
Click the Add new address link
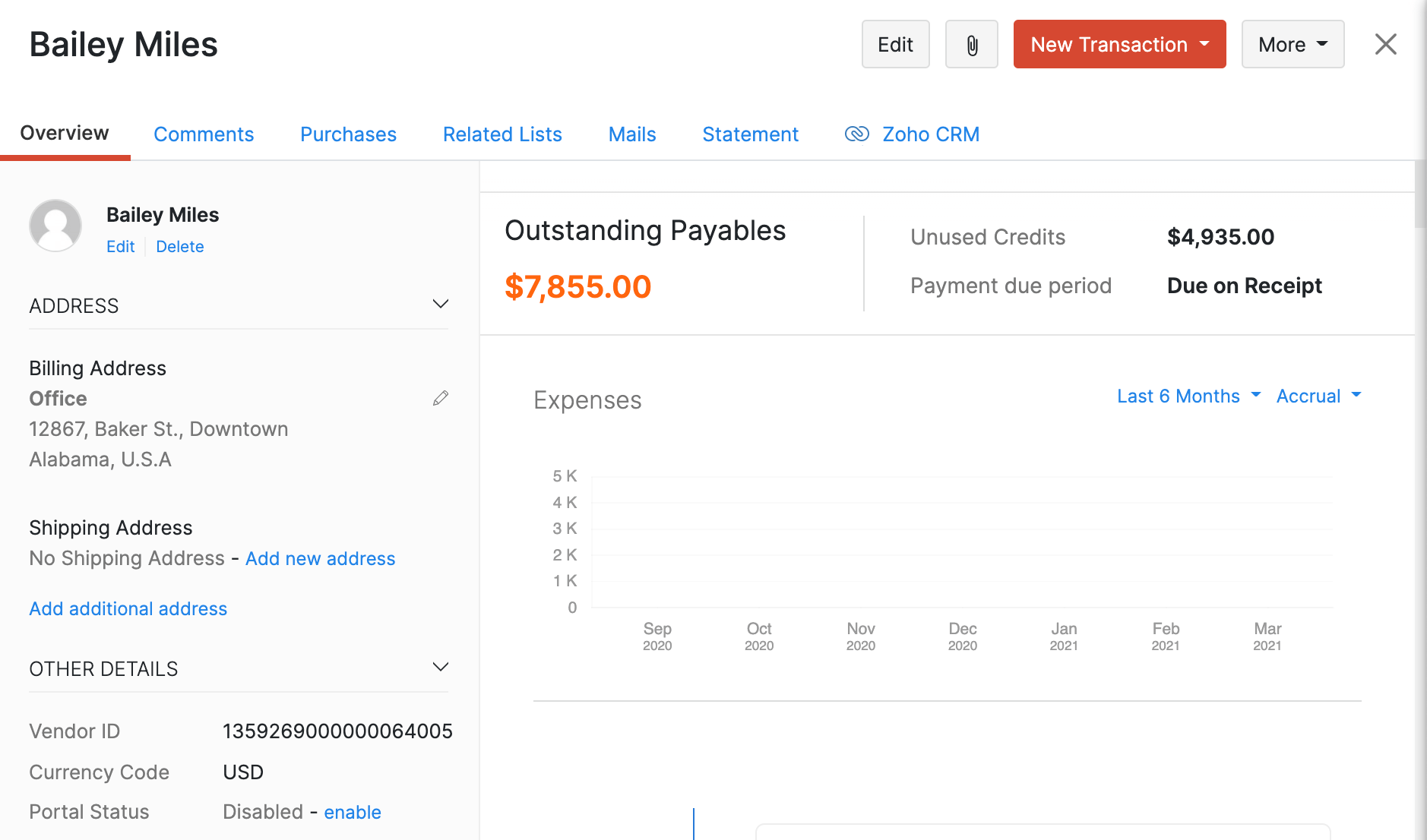point(320,559)
